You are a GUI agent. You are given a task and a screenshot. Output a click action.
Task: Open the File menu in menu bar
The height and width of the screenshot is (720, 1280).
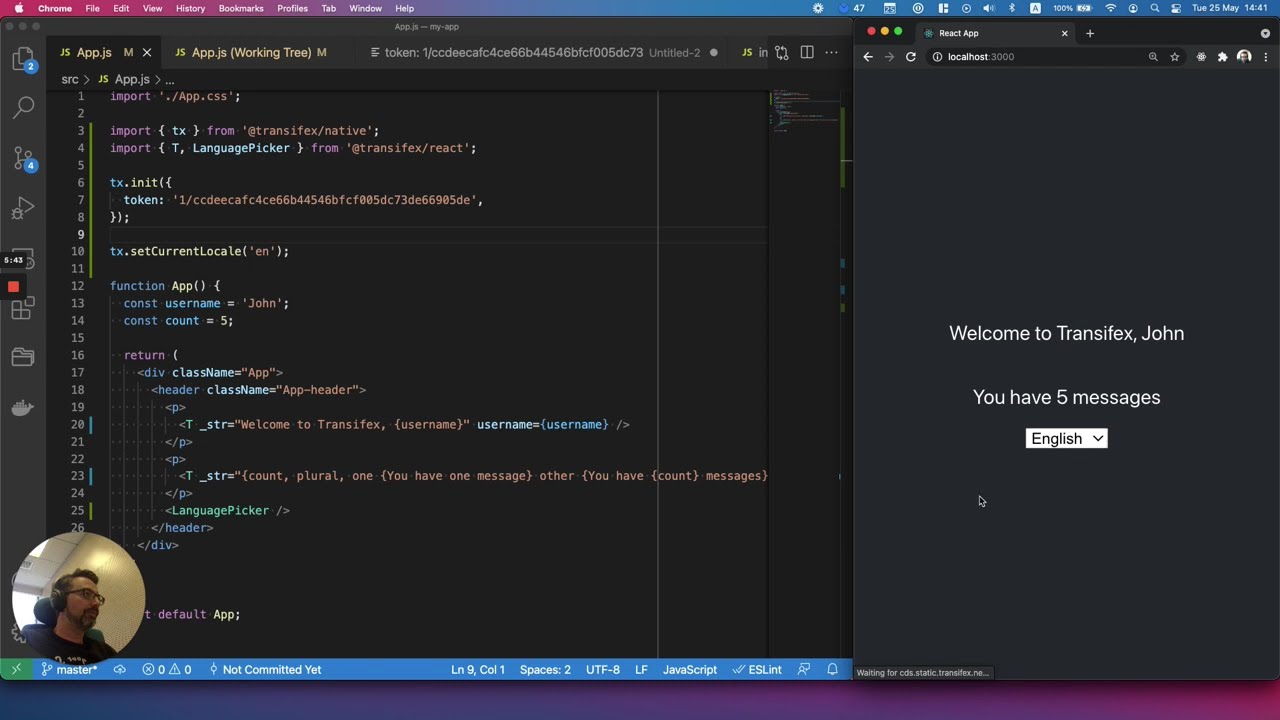92,8
